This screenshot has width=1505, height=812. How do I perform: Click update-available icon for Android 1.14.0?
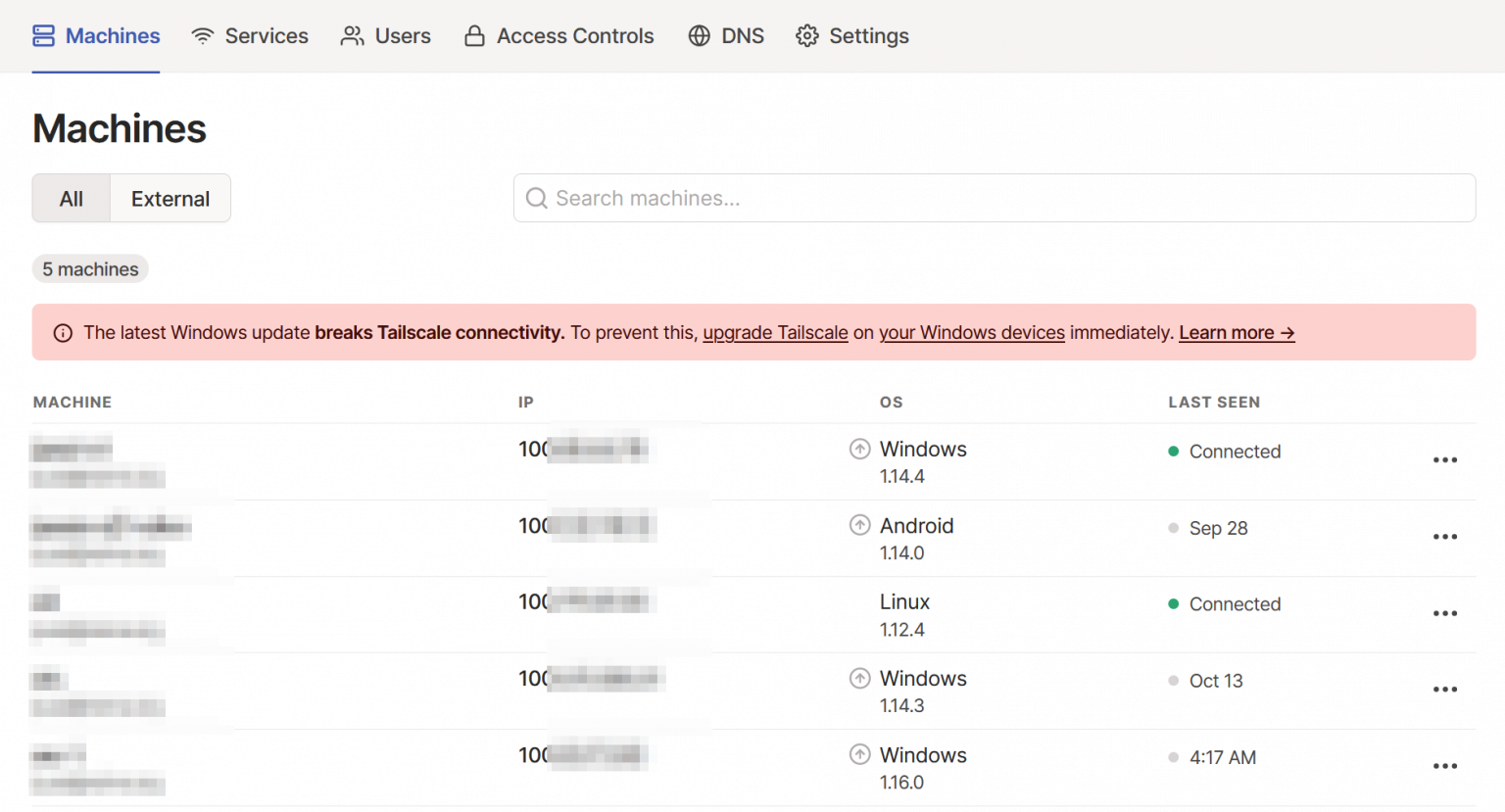coord(859,525)
